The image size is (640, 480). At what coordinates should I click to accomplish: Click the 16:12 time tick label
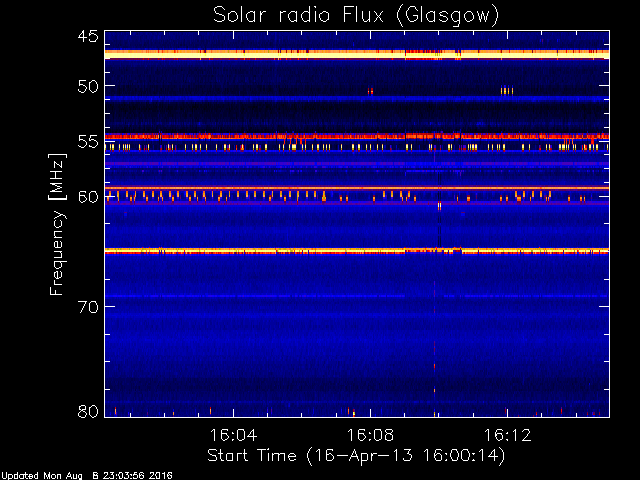pyautogui.click(x=507, y=435)
